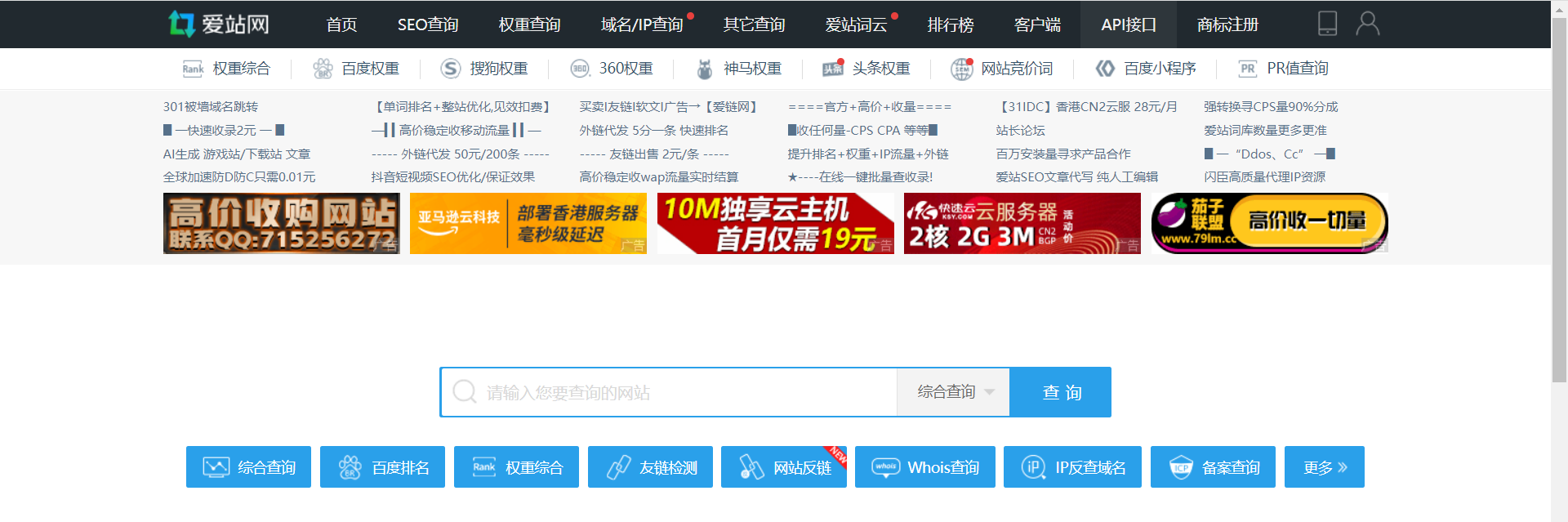Click the magnifier icon in search box
1568x522 pixels.
(x=464, y=392)
